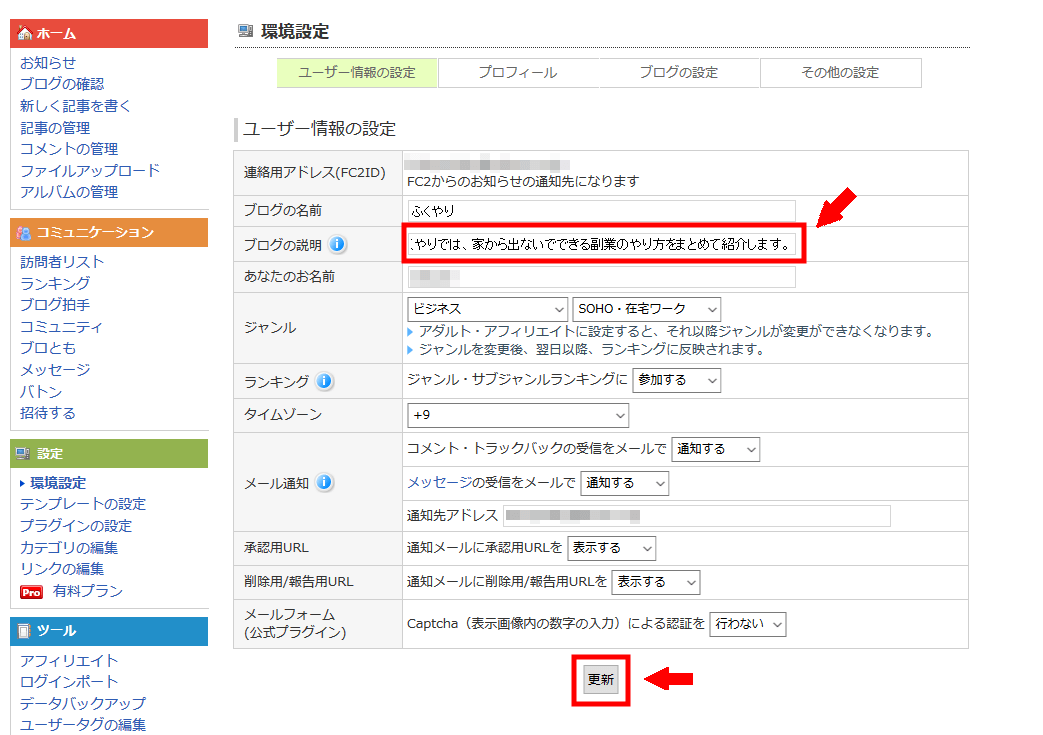Click the notebook icon in ツール header
This screenshot has height=735, width=1043.
[24, 631]
